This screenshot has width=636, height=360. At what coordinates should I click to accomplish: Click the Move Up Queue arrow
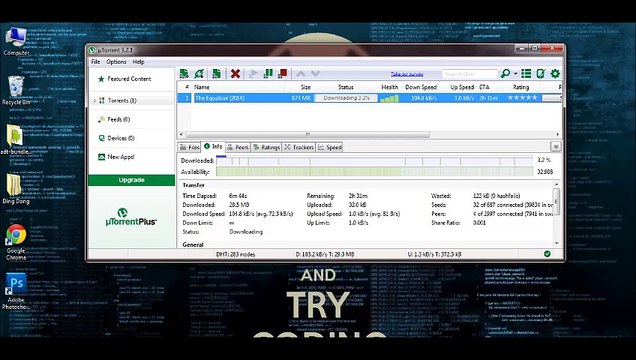301,73
